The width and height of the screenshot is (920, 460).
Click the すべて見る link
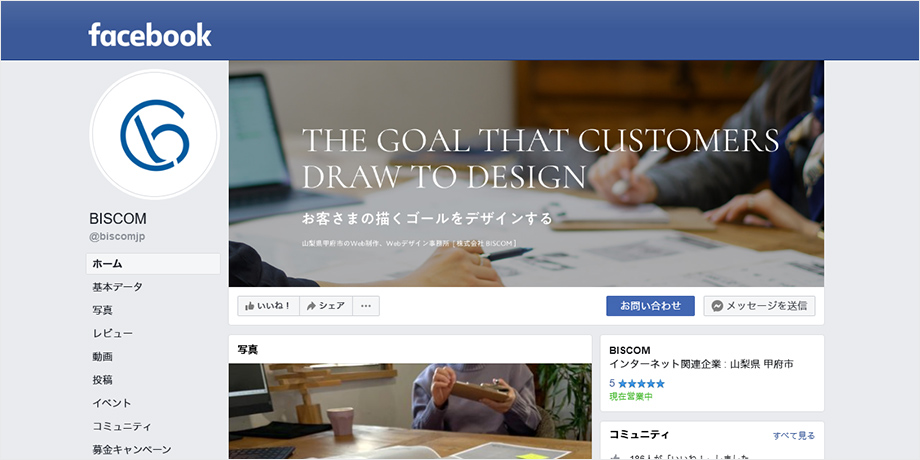tap(794, 435)
